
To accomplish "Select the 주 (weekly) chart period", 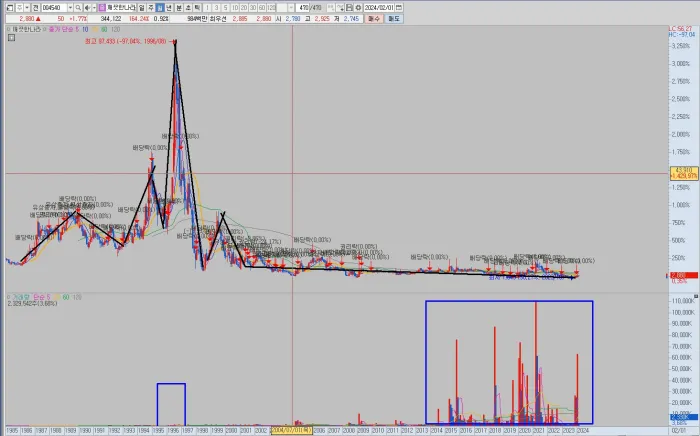I will pos(151,8).
